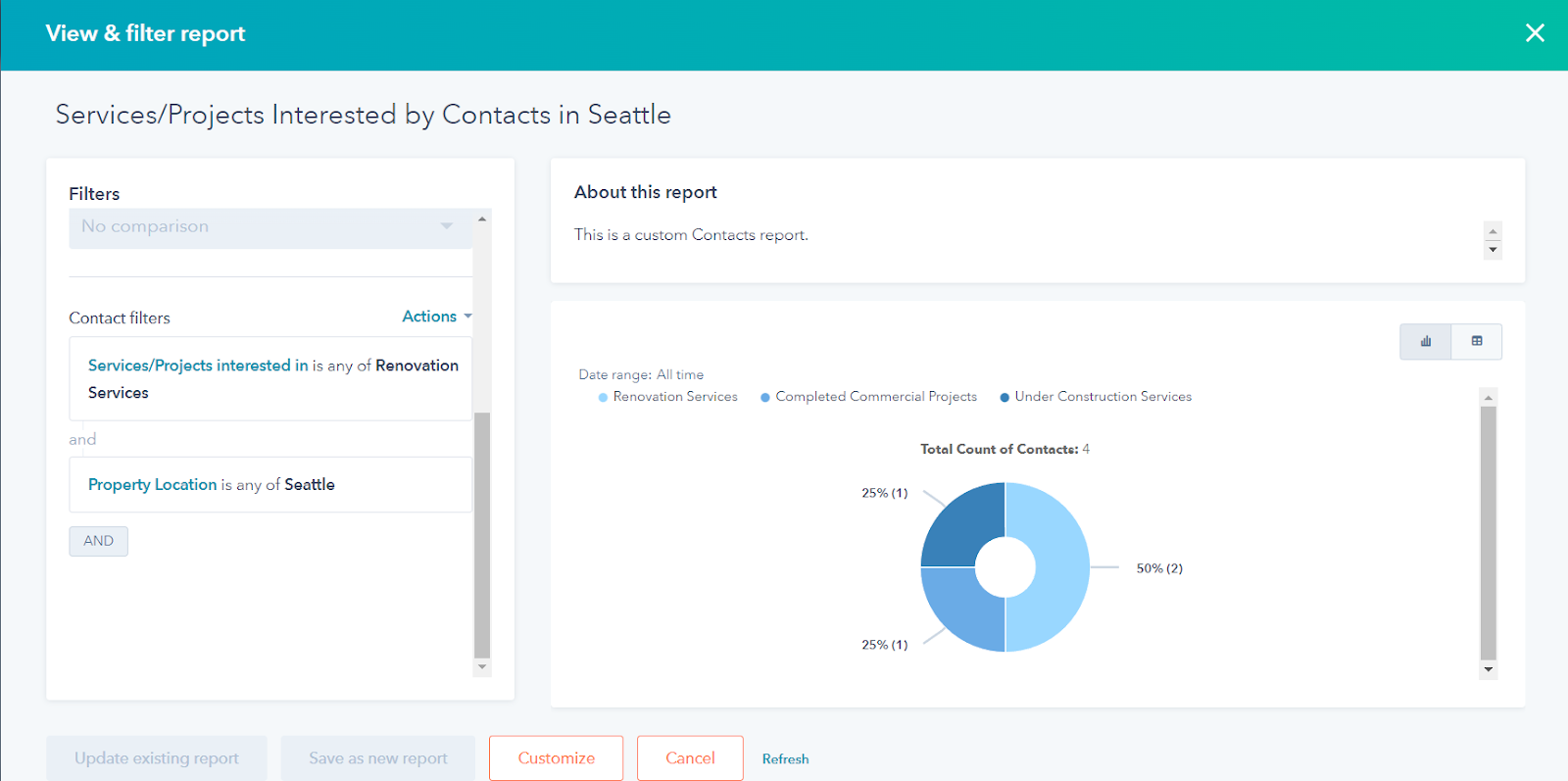The width and height of the screenshot is (1568, 781).
Task: Toggle Completed Commercial Projects legend item
Action: point(875,397)
